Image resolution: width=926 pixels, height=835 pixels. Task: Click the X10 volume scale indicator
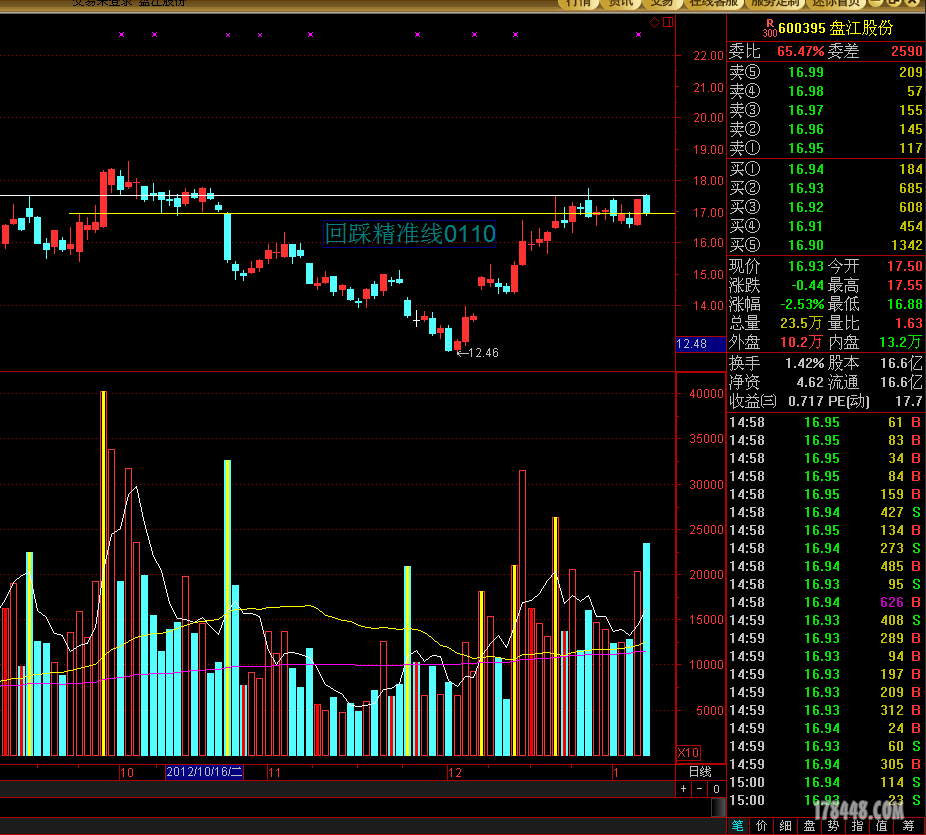click(689, 752)
